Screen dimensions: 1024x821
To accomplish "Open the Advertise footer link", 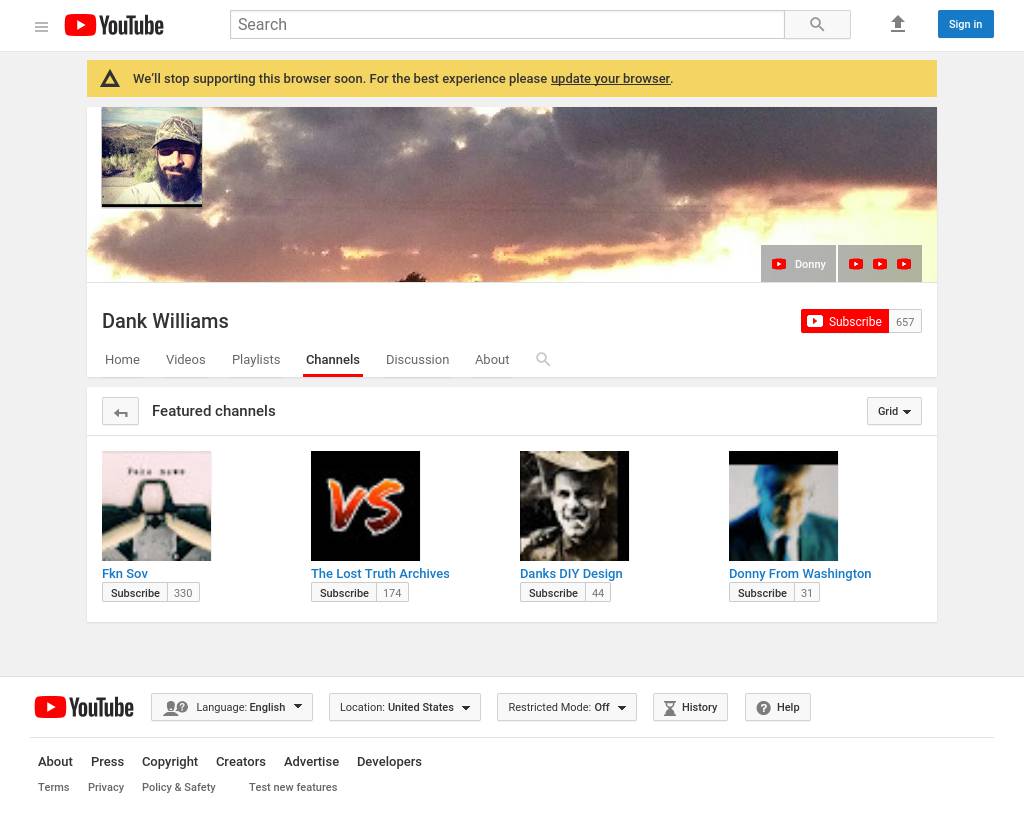I will click(312, 762).
